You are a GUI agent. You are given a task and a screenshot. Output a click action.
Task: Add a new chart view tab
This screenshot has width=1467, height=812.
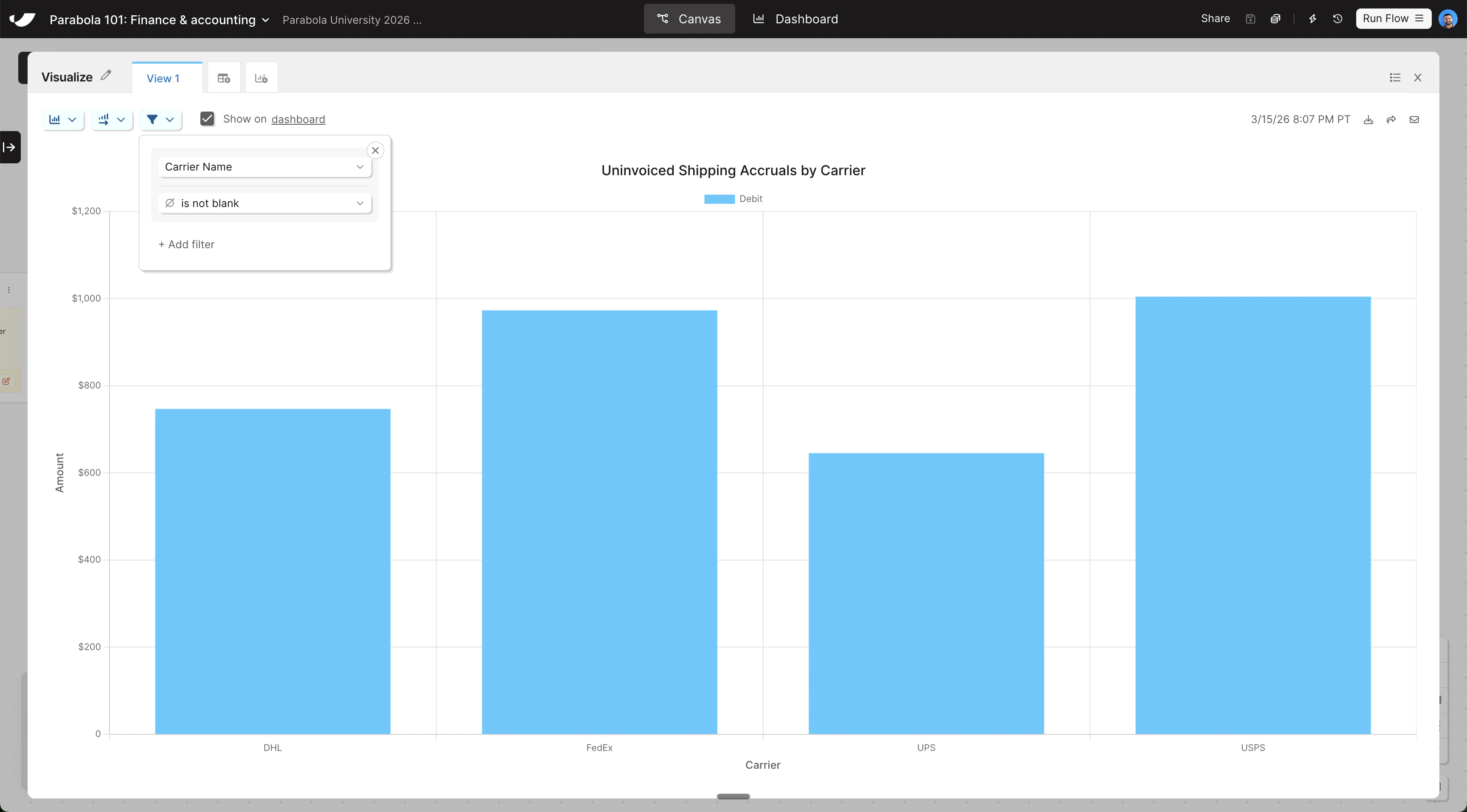pyautogui.click(x=261, y=78)
